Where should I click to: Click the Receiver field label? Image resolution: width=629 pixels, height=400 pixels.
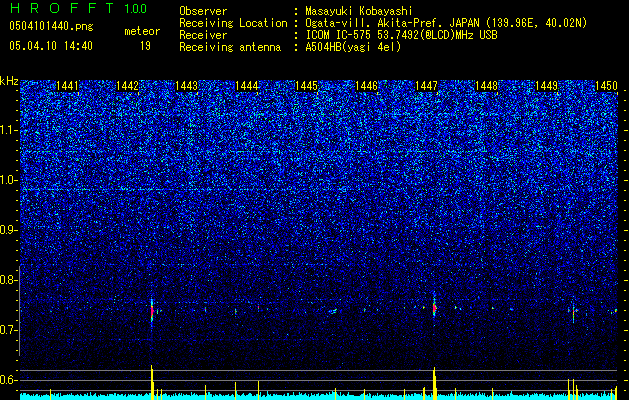tap(203, 35)
